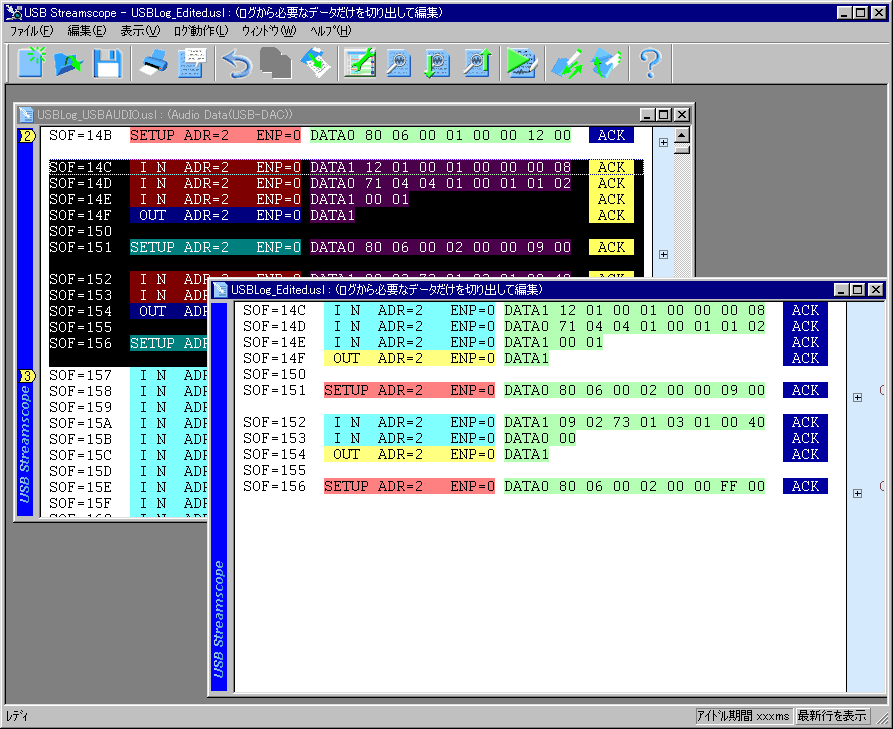This screenshot has height=729, width=893.
Task: Click the highlighted SOF=14C row in USBAUDIO window
Action: coord(346,167)
